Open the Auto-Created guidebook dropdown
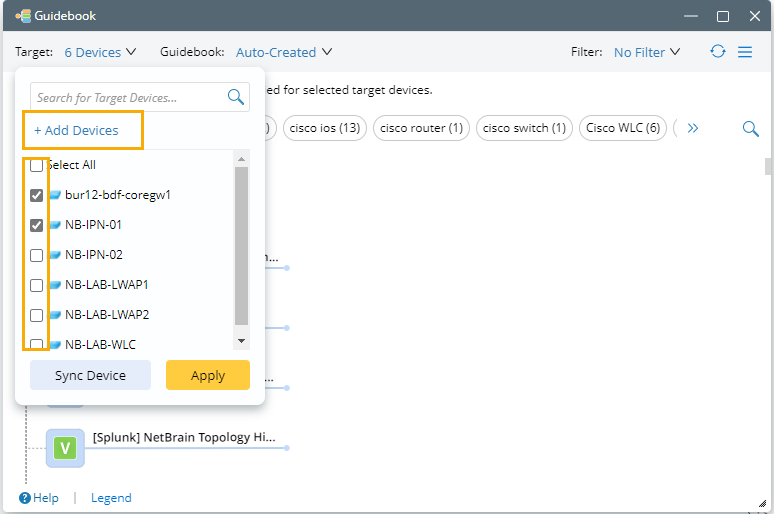Screen dimensions: 774x514 point(284,52)
